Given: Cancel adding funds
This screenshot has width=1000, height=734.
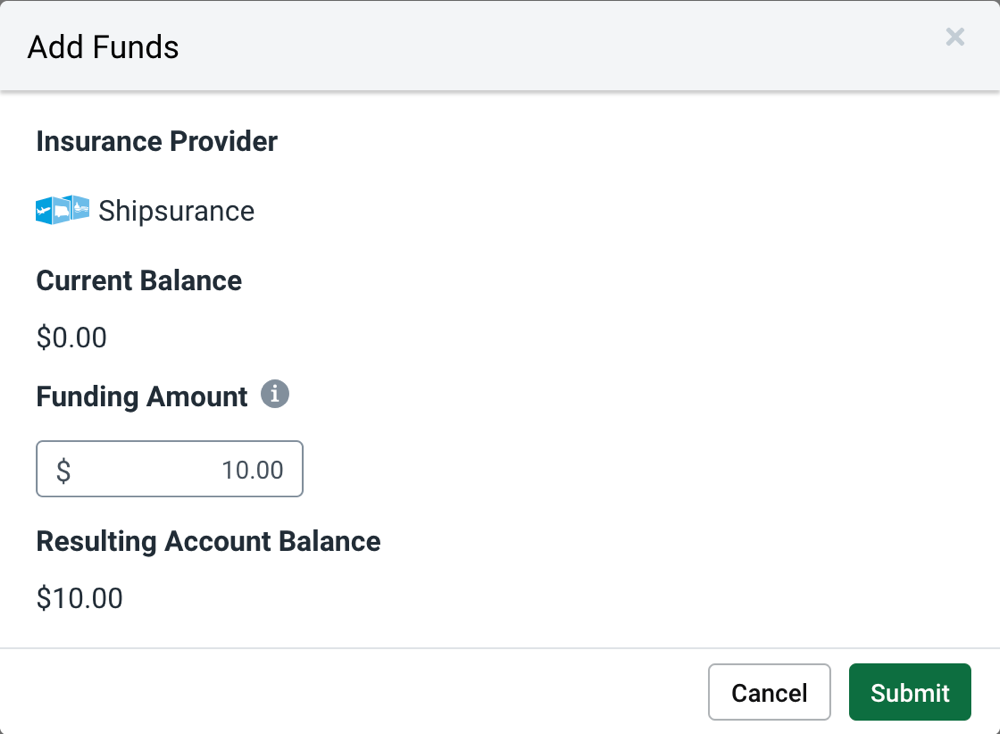Looking at the screenshot, I should click(x=769, y=692).
